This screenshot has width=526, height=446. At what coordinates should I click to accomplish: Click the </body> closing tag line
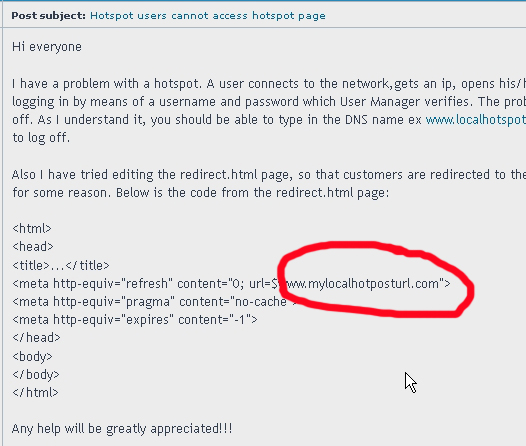point(36,374)
